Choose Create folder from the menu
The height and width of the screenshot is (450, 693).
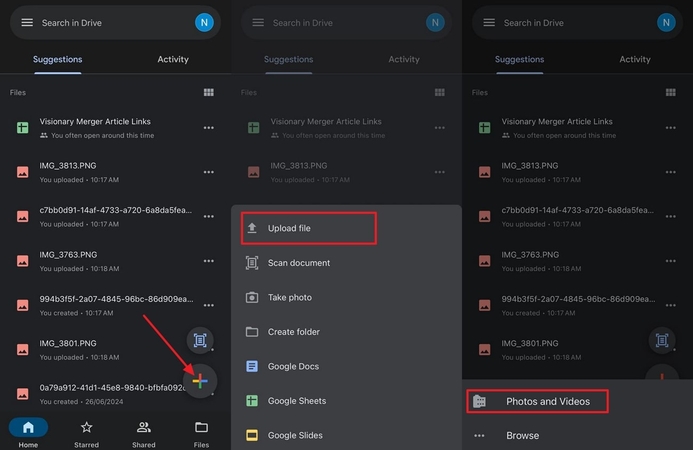[346, 332]
